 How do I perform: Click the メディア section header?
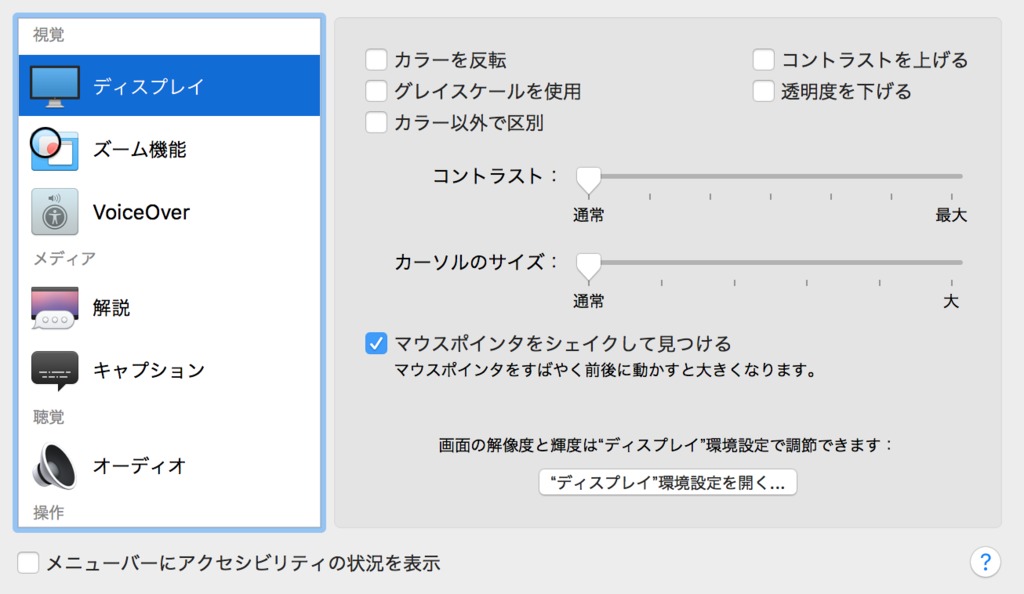click(65, 258)
